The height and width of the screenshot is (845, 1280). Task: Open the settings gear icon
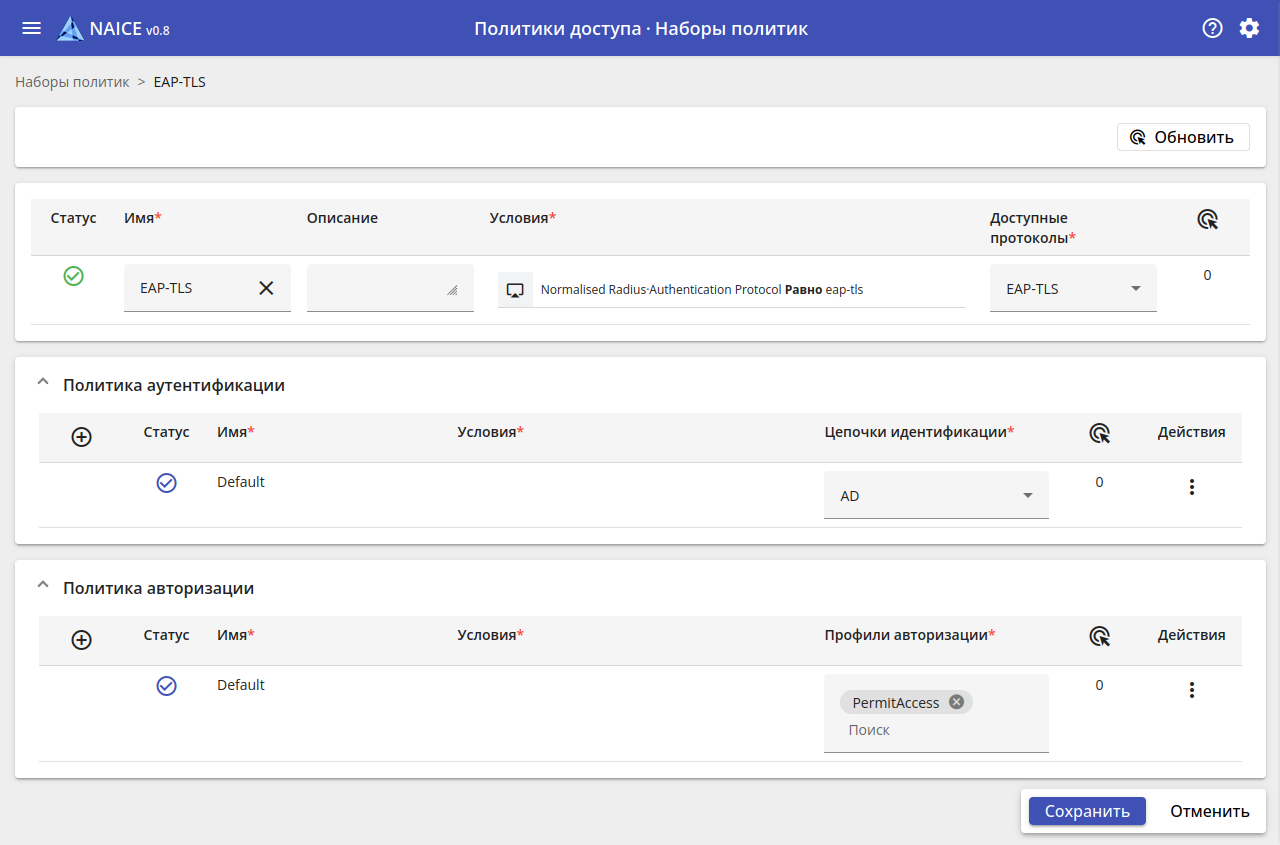click(1249, 28)
